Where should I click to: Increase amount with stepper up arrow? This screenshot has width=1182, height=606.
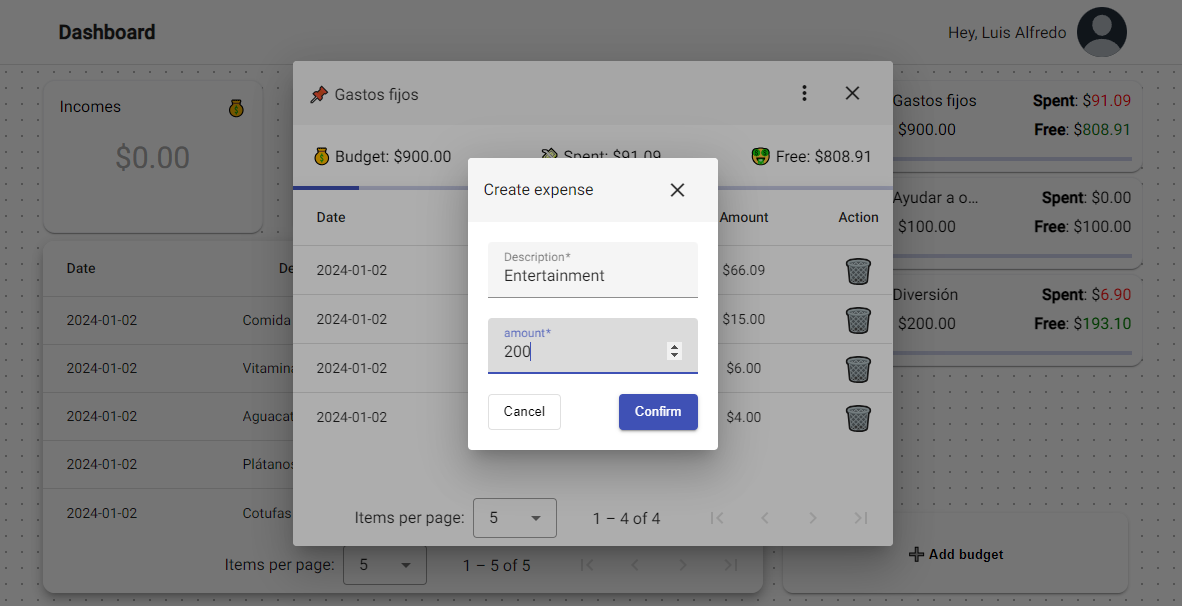(x=675, y=347)
